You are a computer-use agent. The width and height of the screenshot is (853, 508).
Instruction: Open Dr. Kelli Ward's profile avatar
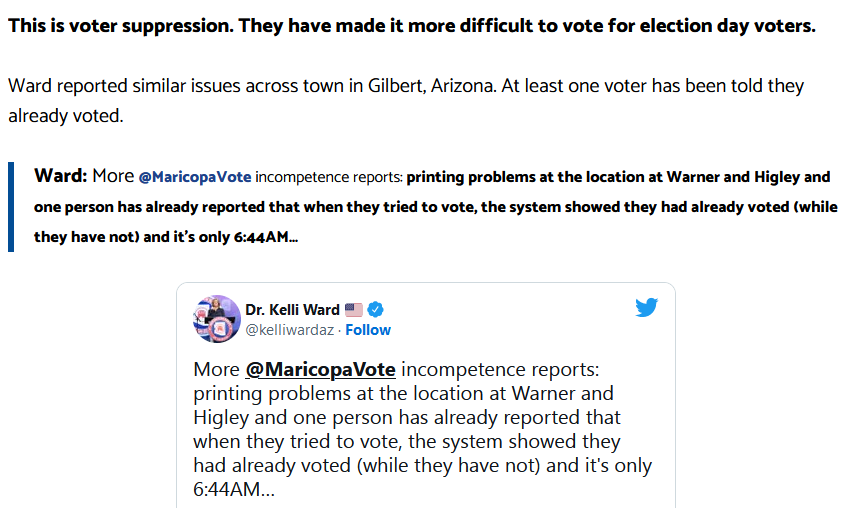tap(216, 319)
